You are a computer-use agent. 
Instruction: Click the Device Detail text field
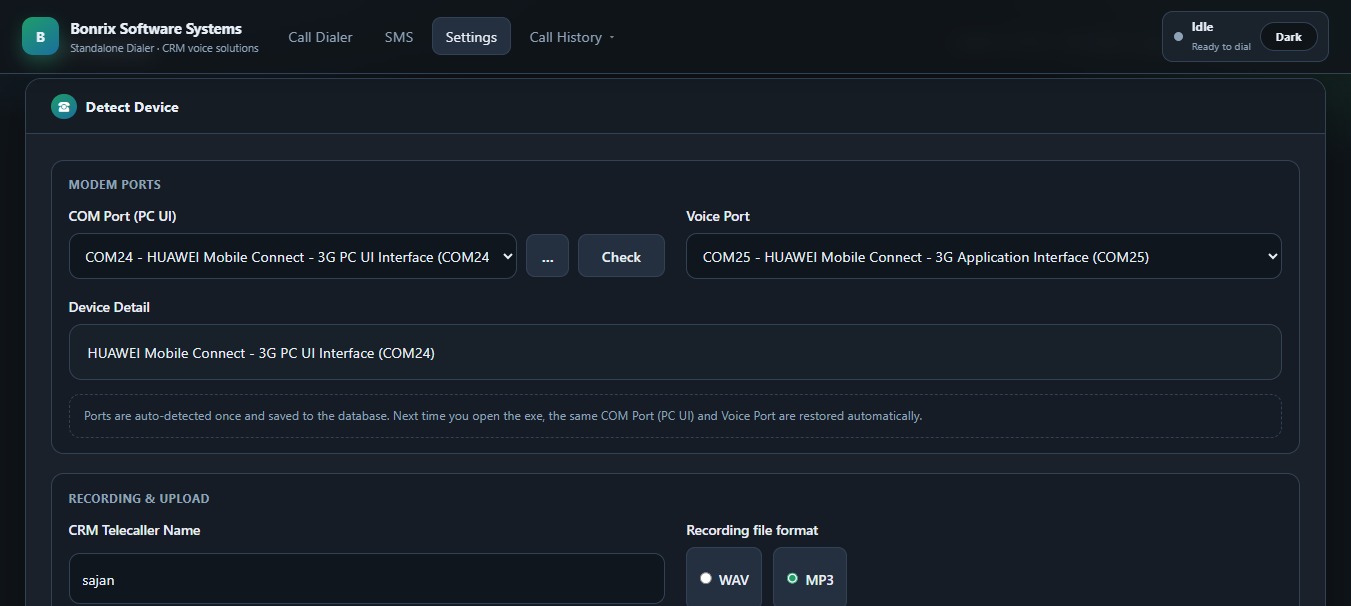pyautogui.click(x=675, y=352)
